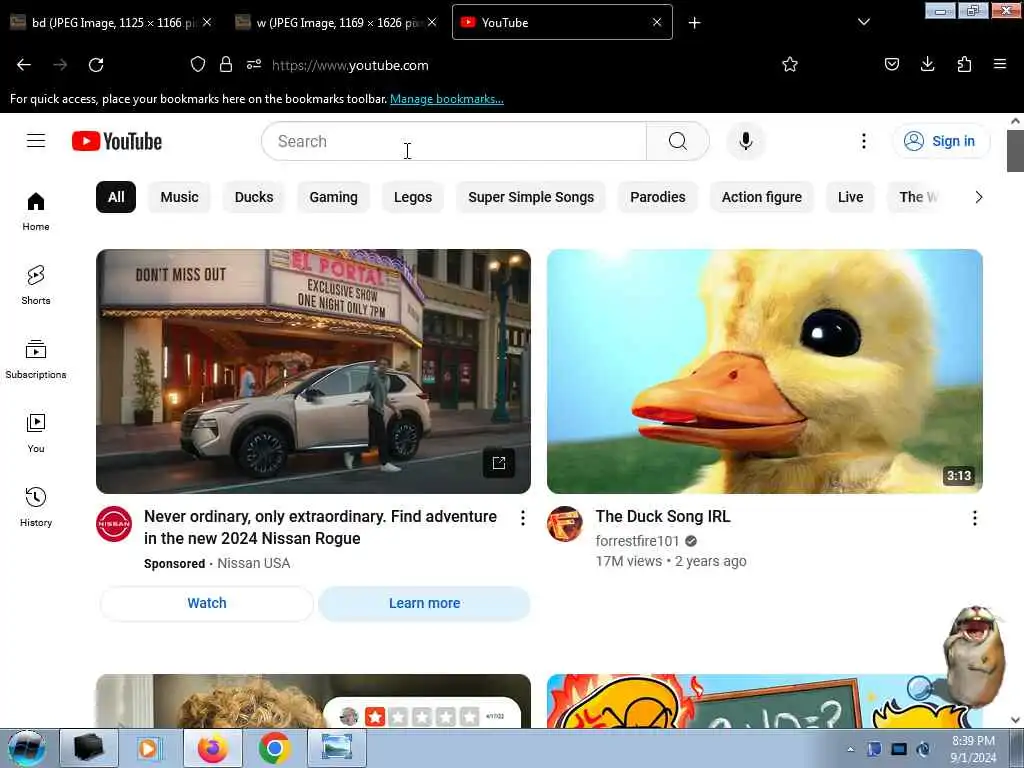Click the Watch button under Nissan ad
1024x768 pixels.
click(207, 603)
